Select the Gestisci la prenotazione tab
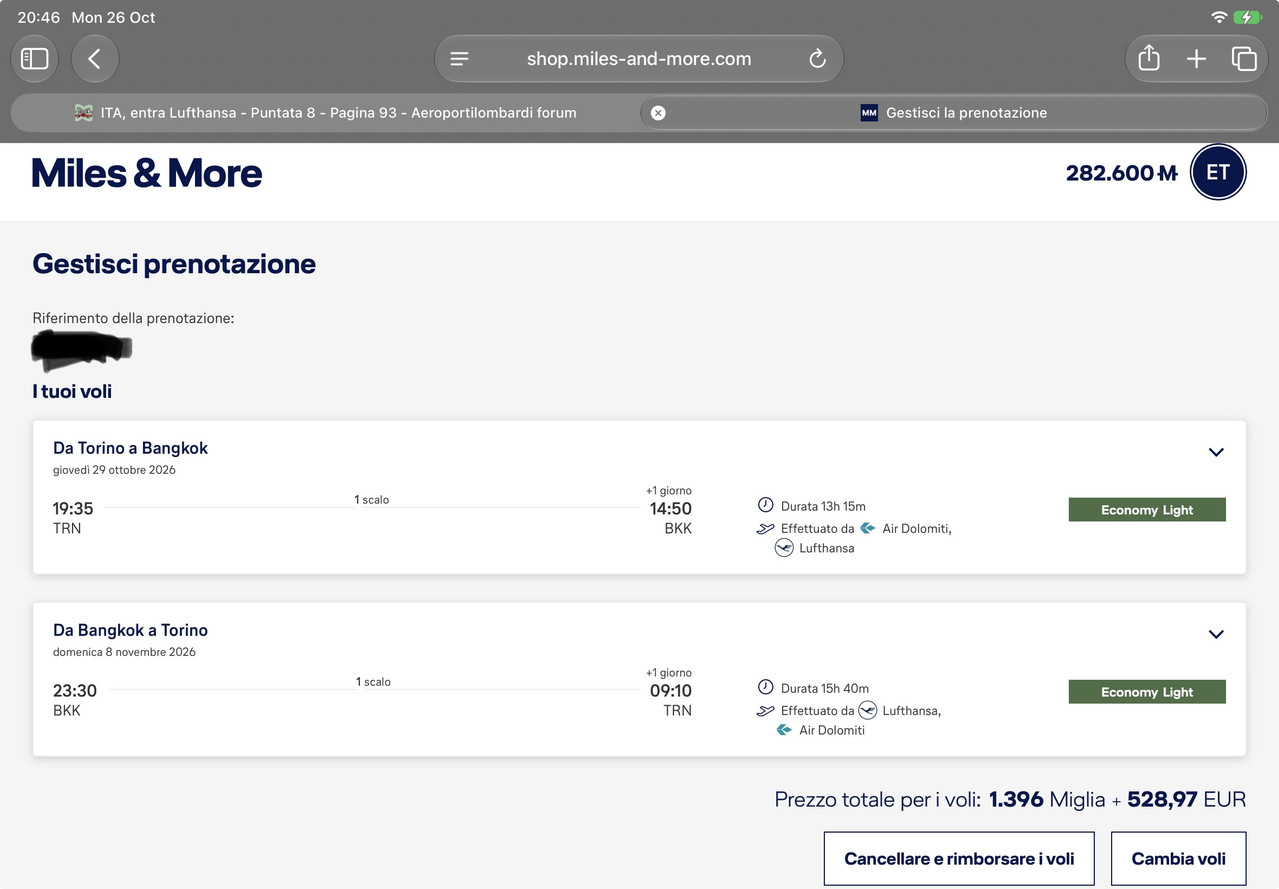 coord(954,113)
